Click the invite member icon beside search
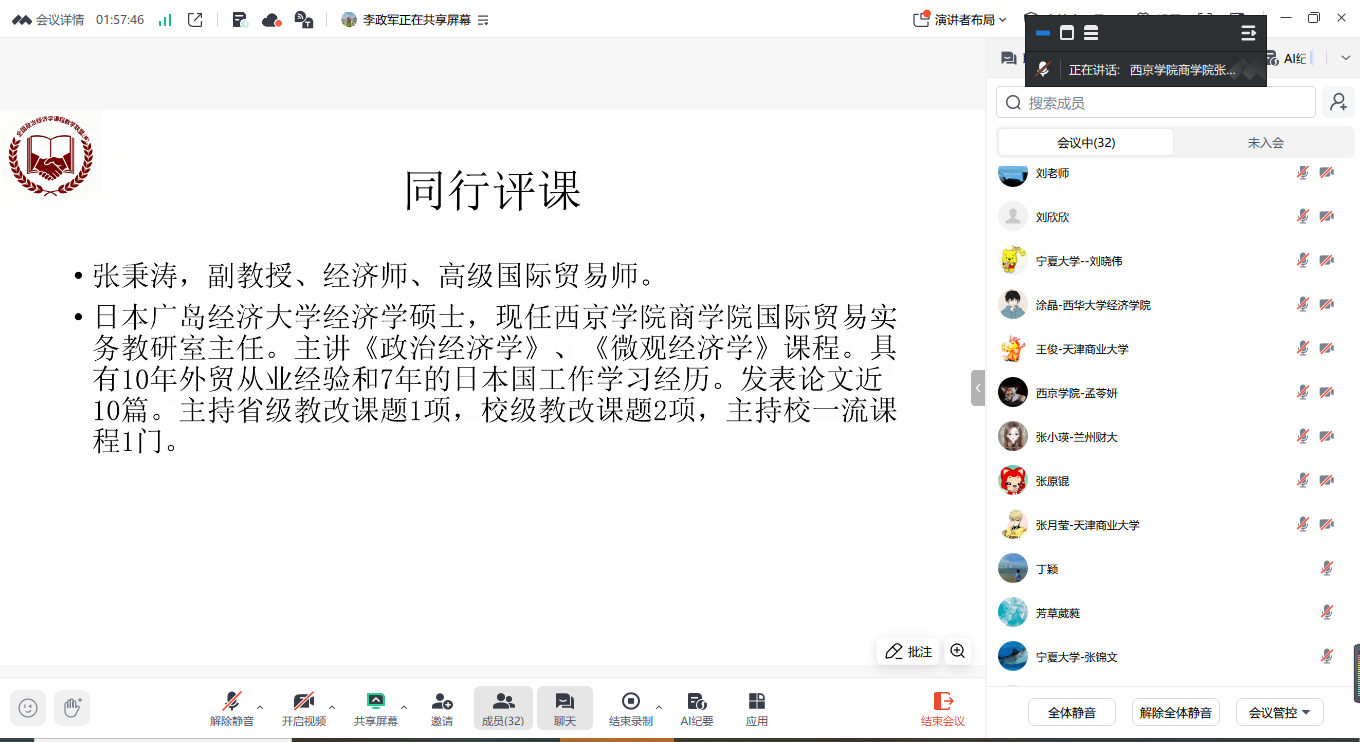The image size is (1360, 742). click(x=1338, y=102)
